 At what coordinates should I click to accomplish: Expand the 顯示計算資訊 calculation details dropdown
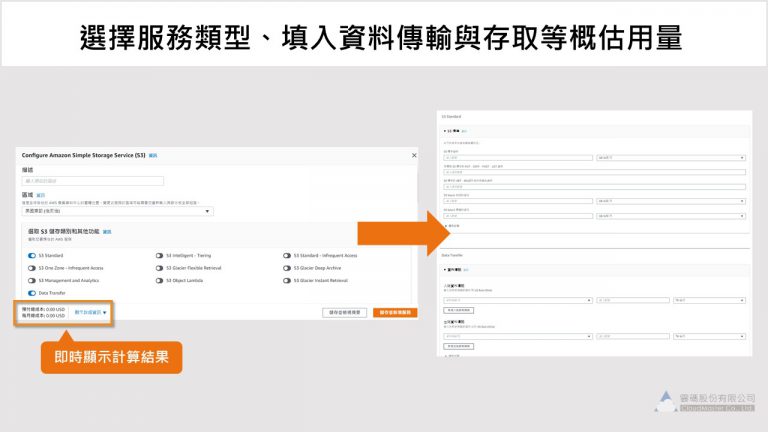(90, 312)
